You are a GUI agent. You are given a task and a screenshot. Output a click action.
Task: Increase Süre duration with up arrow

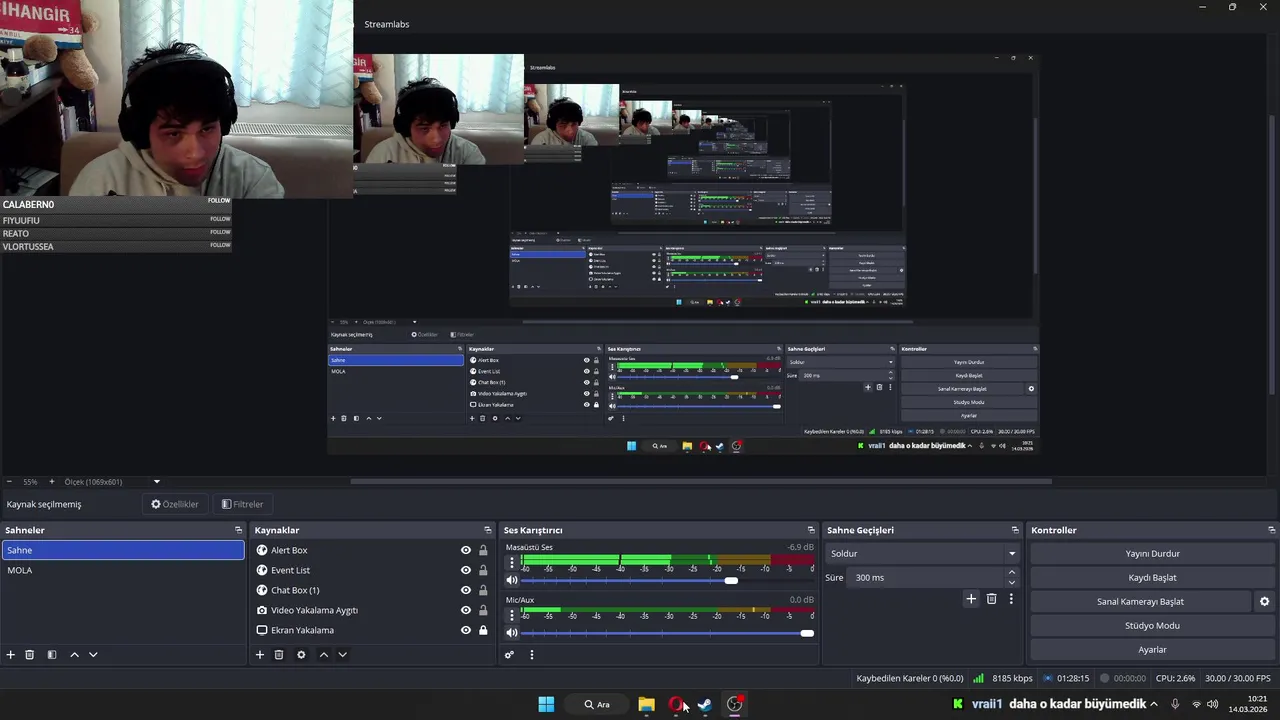coord(1012,572)
